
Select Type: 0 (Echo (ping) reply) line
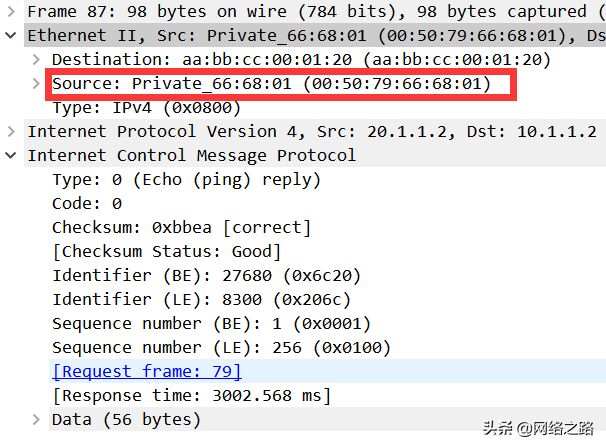pyautogui.click(x=186, y=180)
